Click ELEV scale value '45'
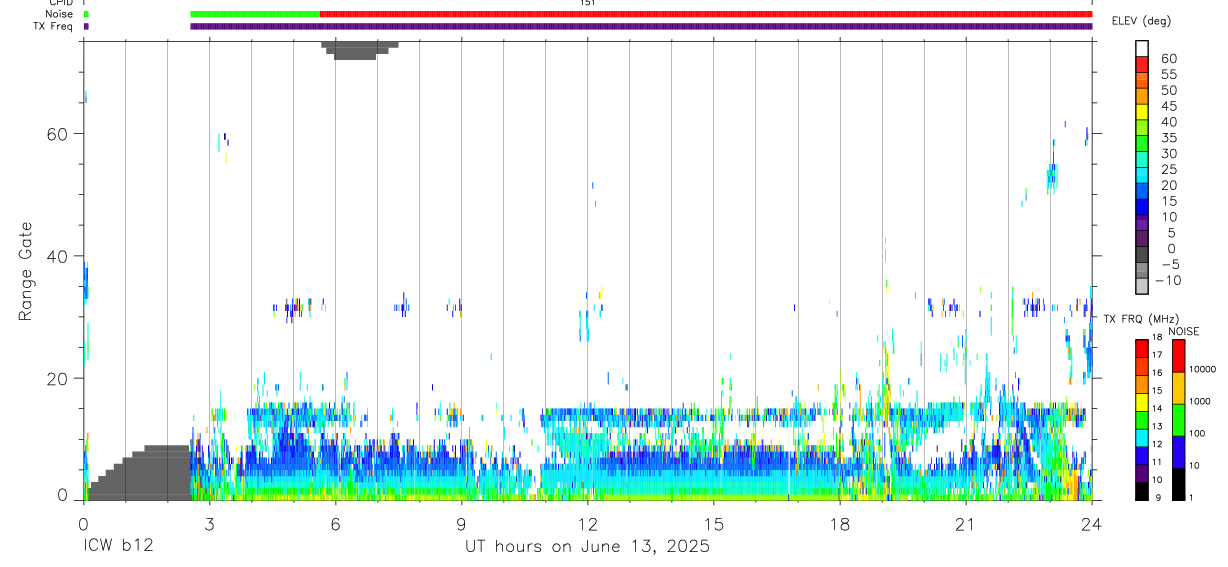Viewport: 1228px width, 567px height. click(1168, 106)
